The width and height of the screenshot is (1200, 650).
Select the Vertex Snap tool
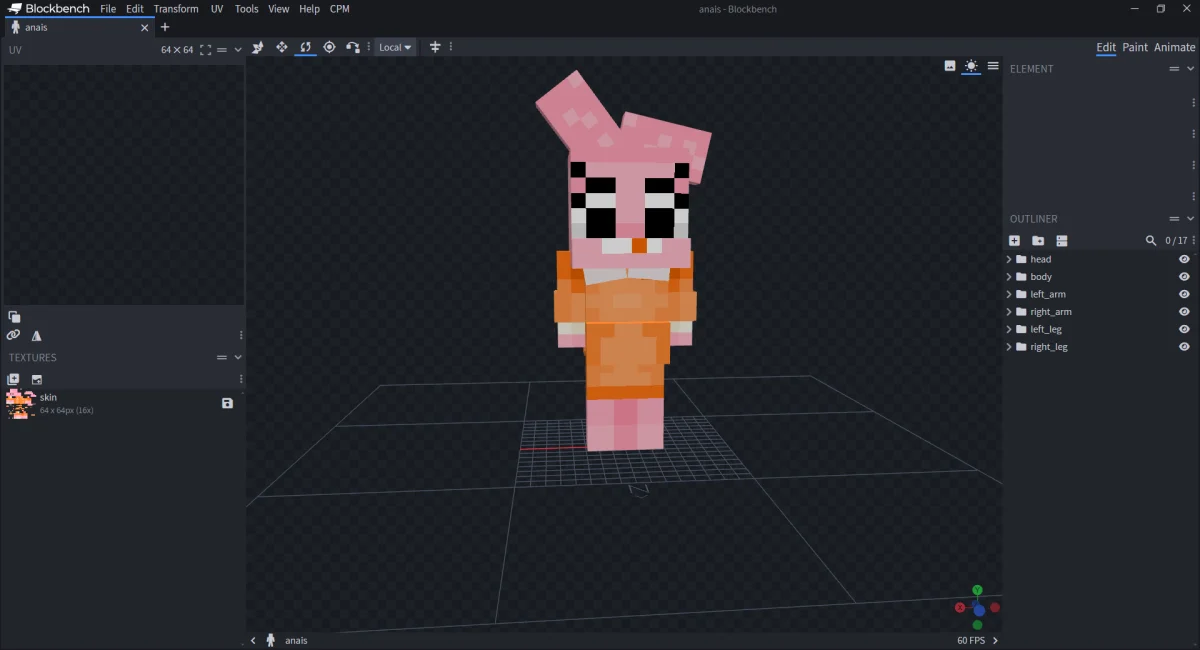pyautogui.click(x=257, y=47)
